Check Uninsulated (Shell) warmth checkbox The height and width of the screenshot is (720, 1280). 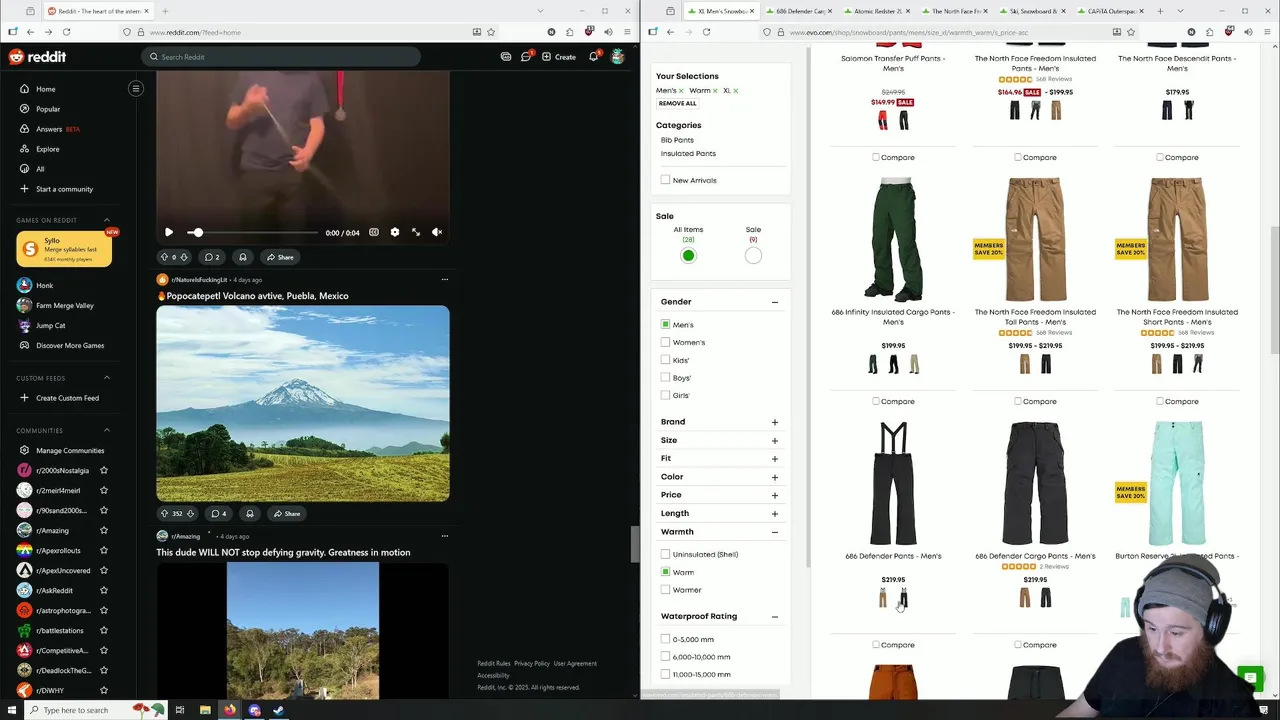pos(665,554)
